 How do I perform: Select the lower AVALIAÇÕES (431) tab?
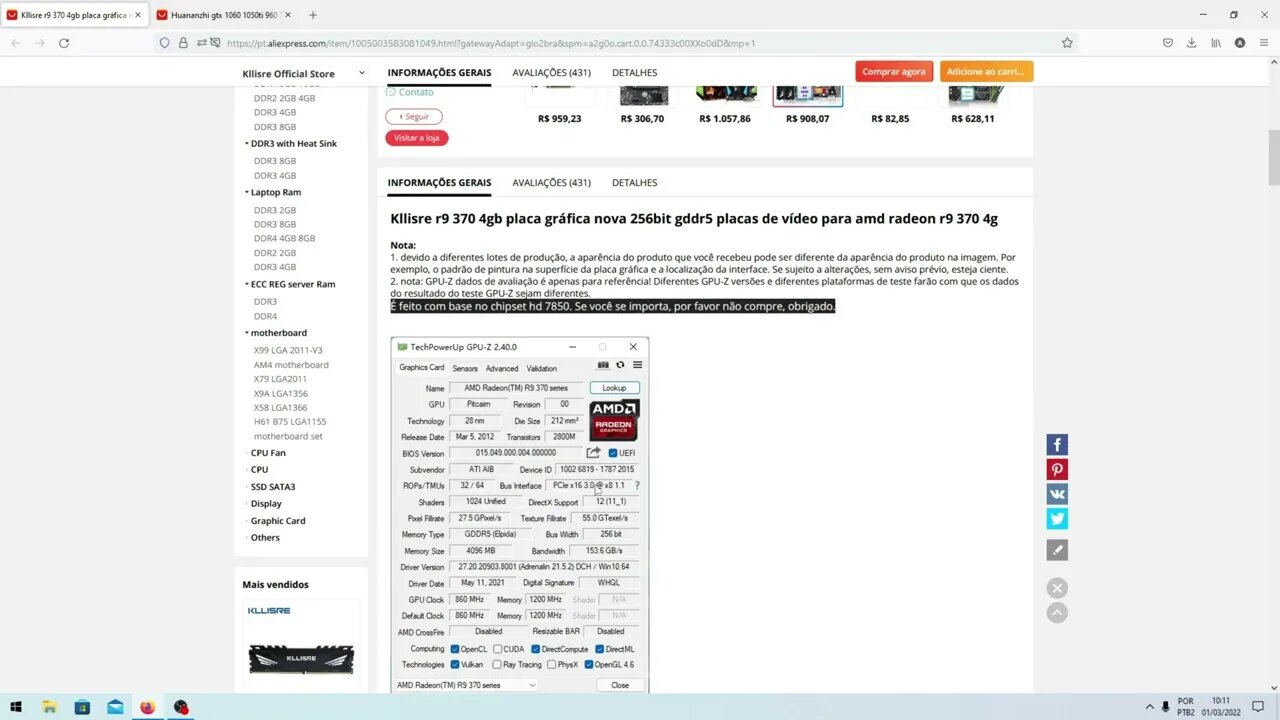[x=551, y=182]
